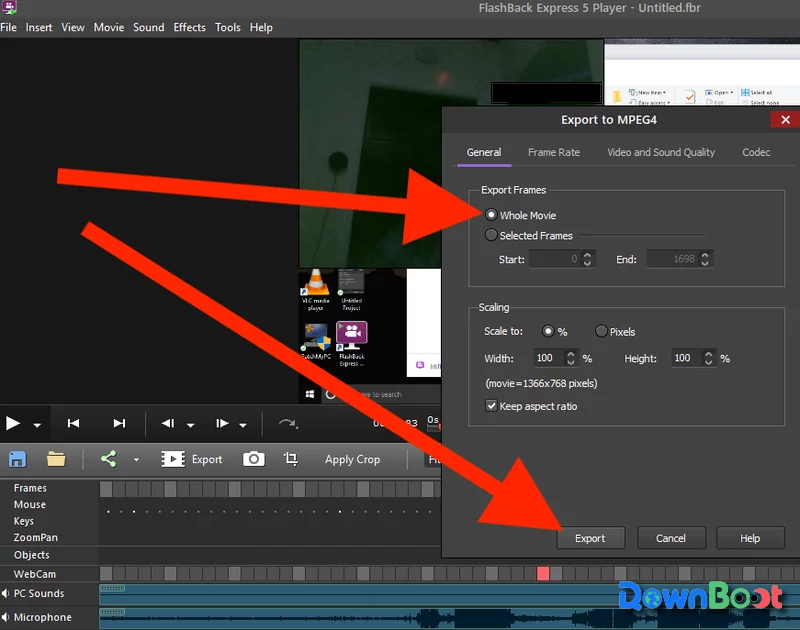This screenshot has width=800, height=630.
Task: Open the Sound menu
Action: (148, 28)
